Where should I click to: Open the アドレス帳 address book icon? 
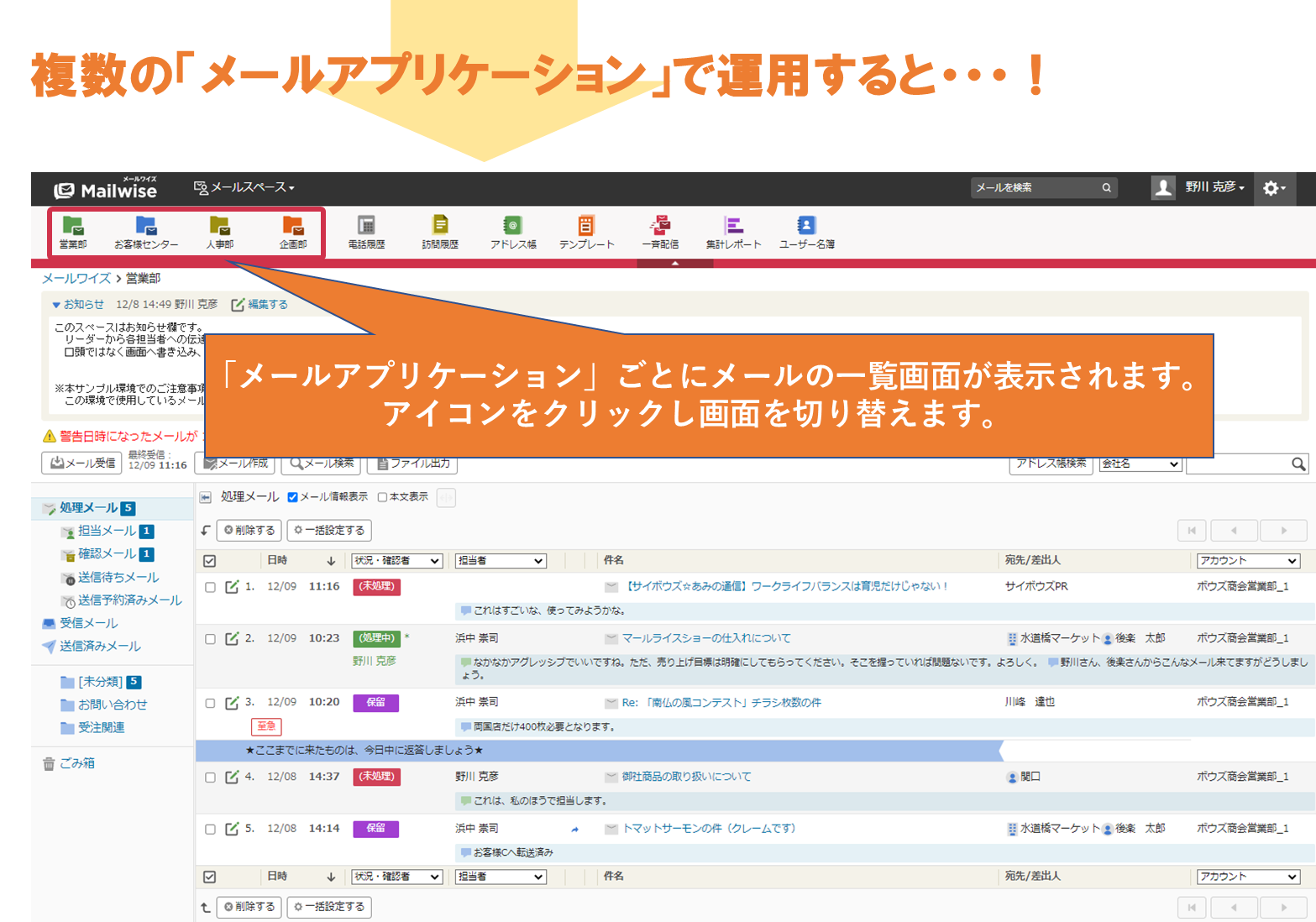[x=513, y=232]
